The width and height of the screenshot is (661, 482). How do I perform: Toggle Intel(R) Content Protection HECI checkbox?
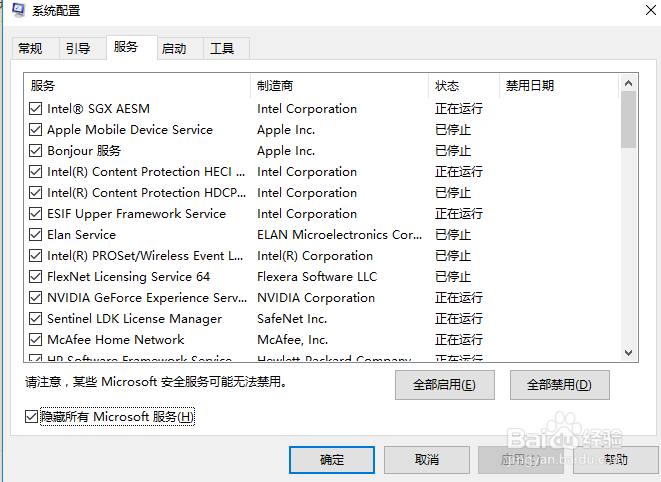pyautogui.click(x=35, y=172)
